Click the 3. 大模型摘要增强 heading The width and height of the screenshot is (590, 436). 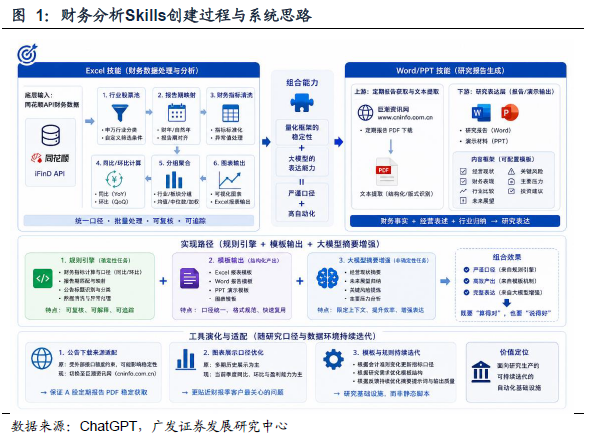pyautogui.click(x=383, y=260)
